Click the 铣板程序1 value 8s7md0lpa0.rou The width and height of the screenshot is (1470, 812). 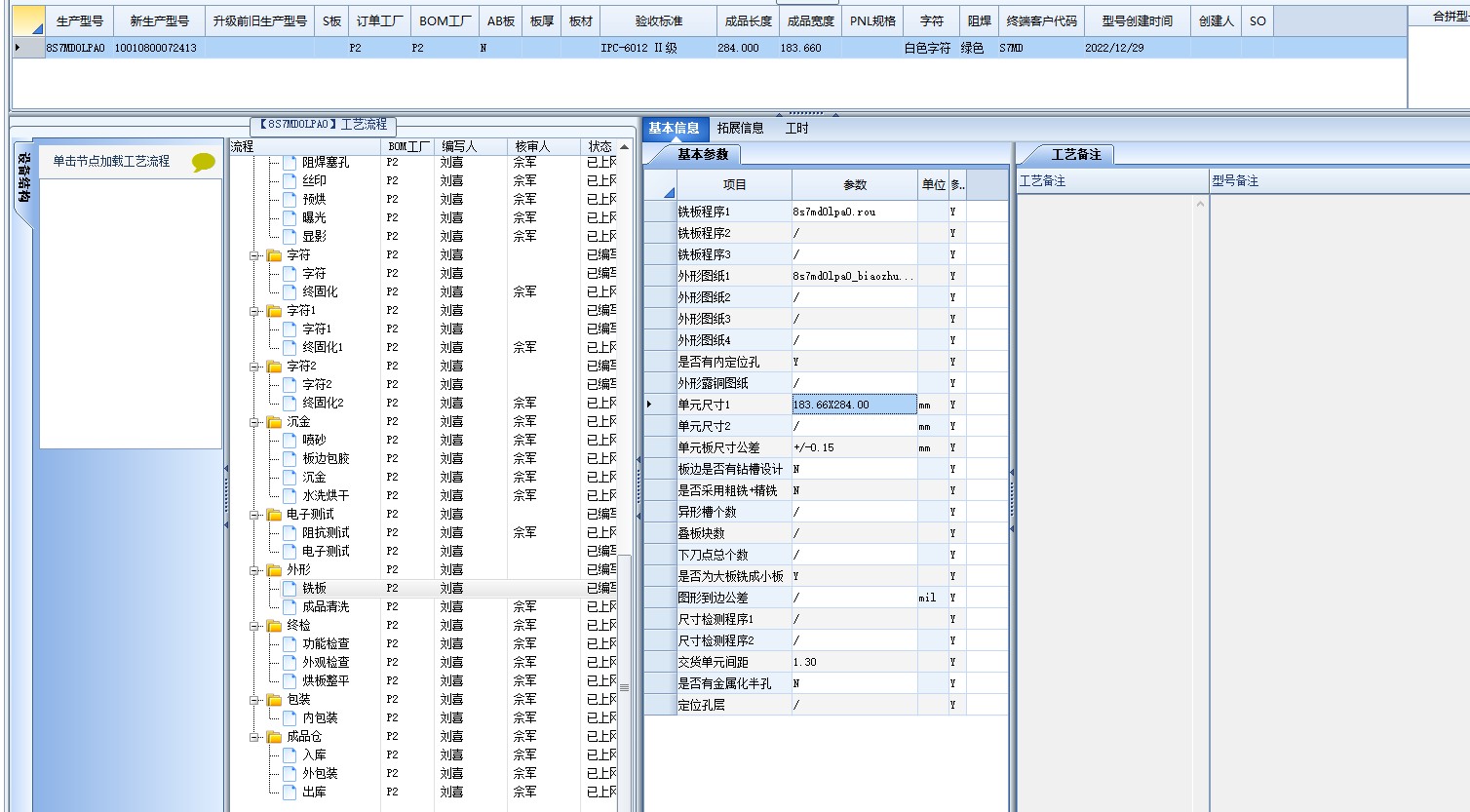(855, 212)
